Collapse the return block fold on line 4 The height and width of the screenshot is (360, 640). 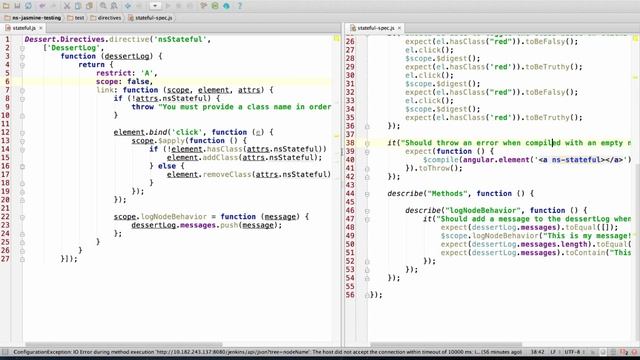[22, 65]
